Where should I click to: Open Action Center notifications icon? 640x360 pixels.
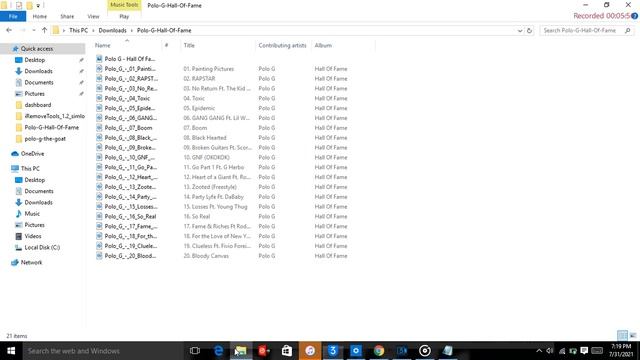coord(584,351)
